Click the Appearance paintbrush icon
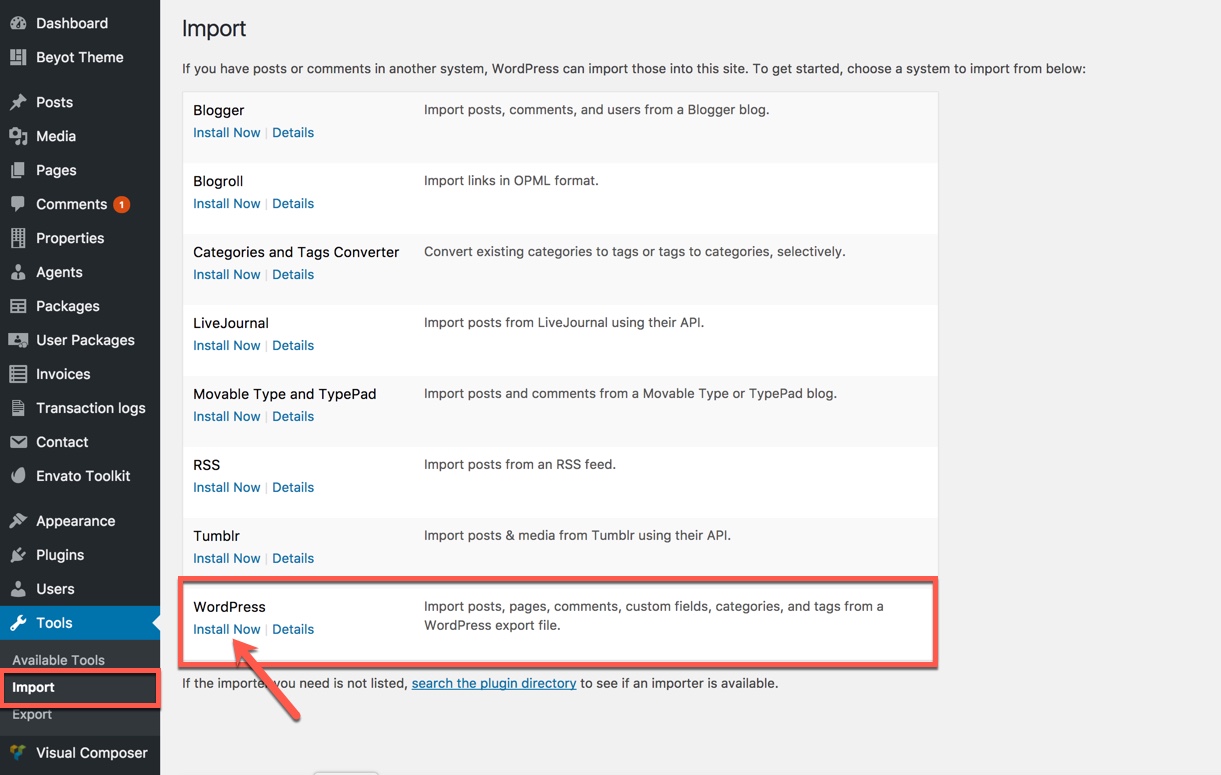 pyautogui.click(x=18, y=521)
